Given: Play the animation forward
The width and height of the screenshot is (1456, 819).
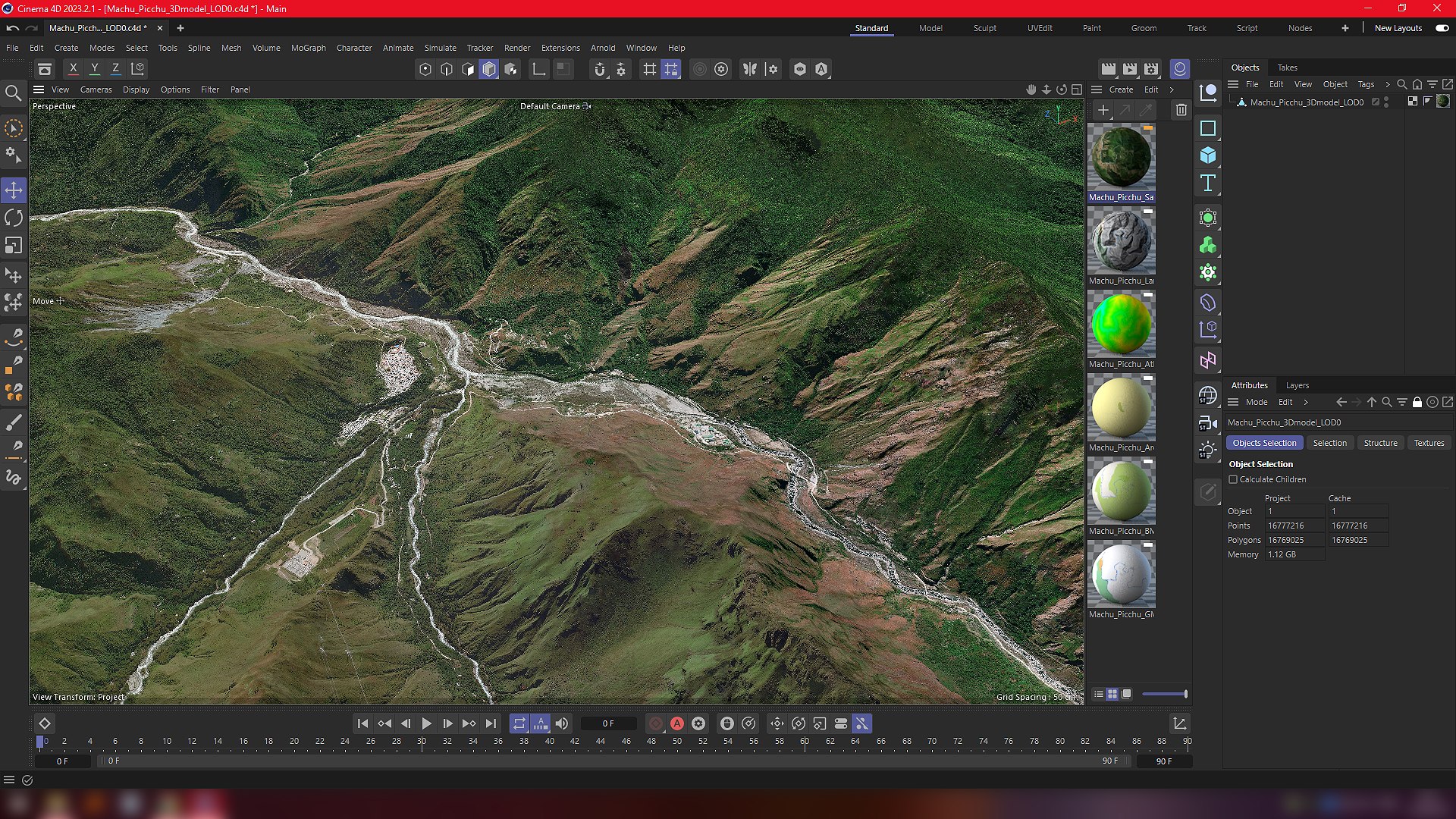Looking at the screenshot, I should pos(426,724).
